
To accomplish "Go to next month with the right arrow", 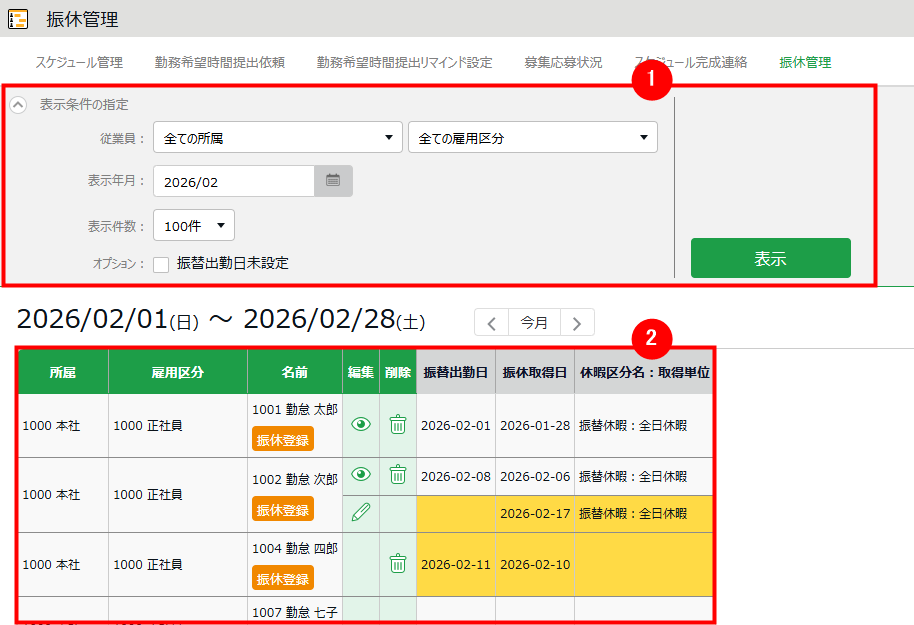I will tap(577, 323).
